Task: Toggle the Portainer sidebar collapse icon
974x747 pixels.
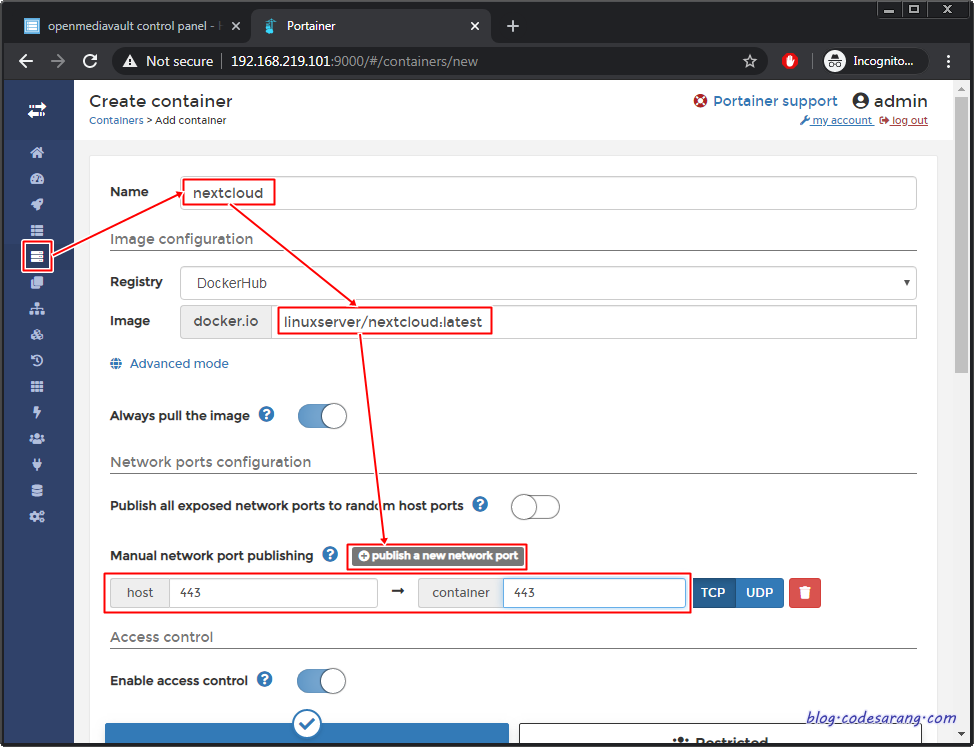Action: click(x=37, y=111)
